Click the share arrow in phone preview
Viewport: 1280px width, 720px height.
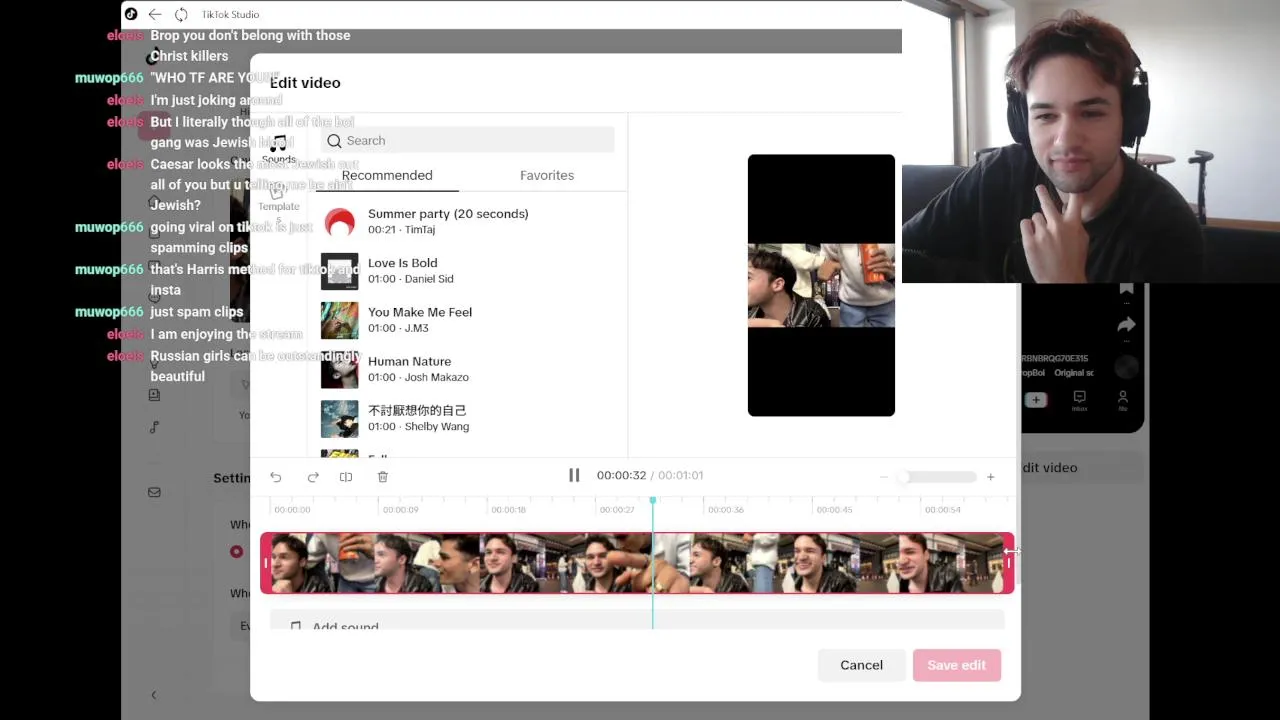pyautogui.click(x=1126, y=325)
